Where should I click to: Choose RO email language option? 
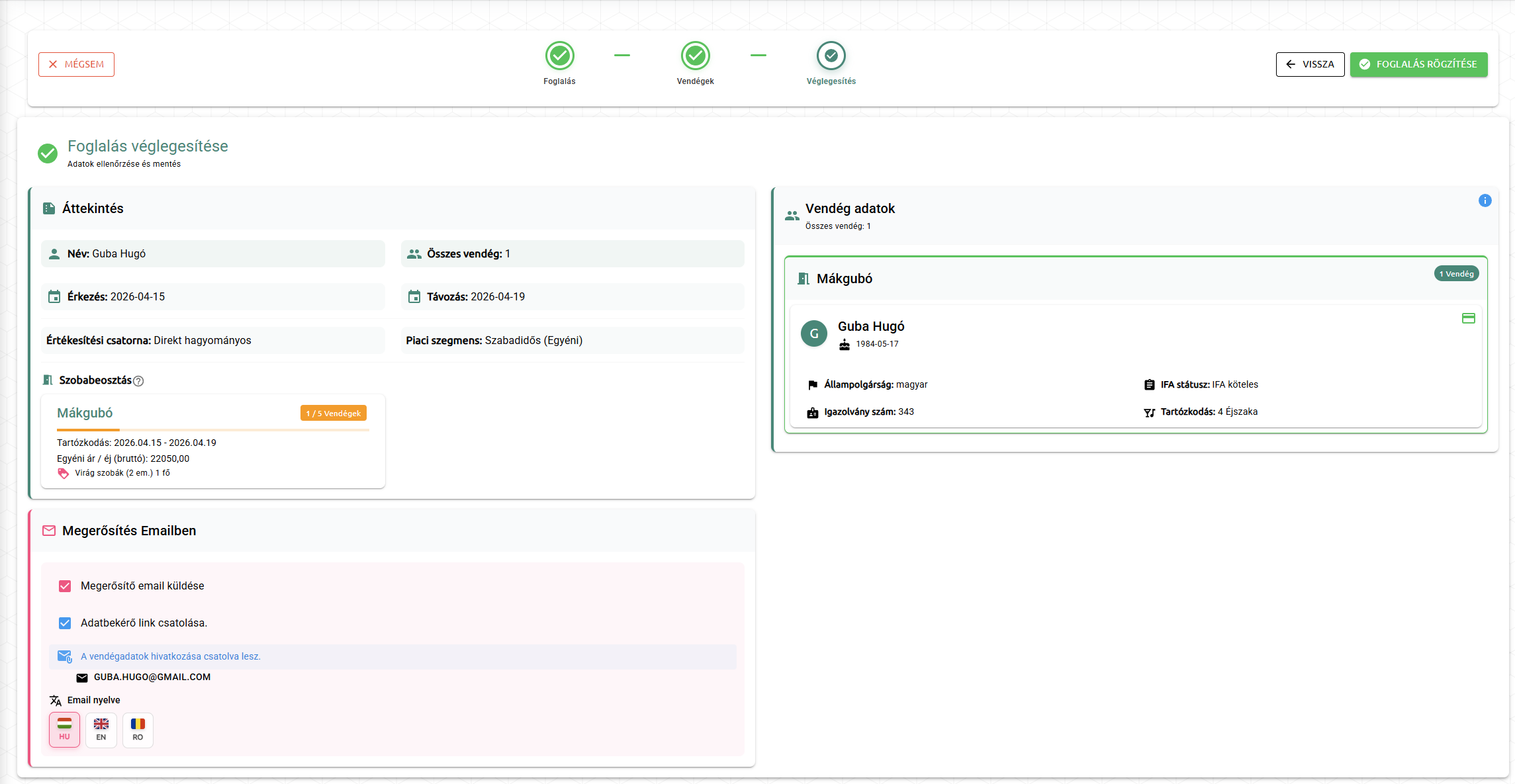point(138,729)
